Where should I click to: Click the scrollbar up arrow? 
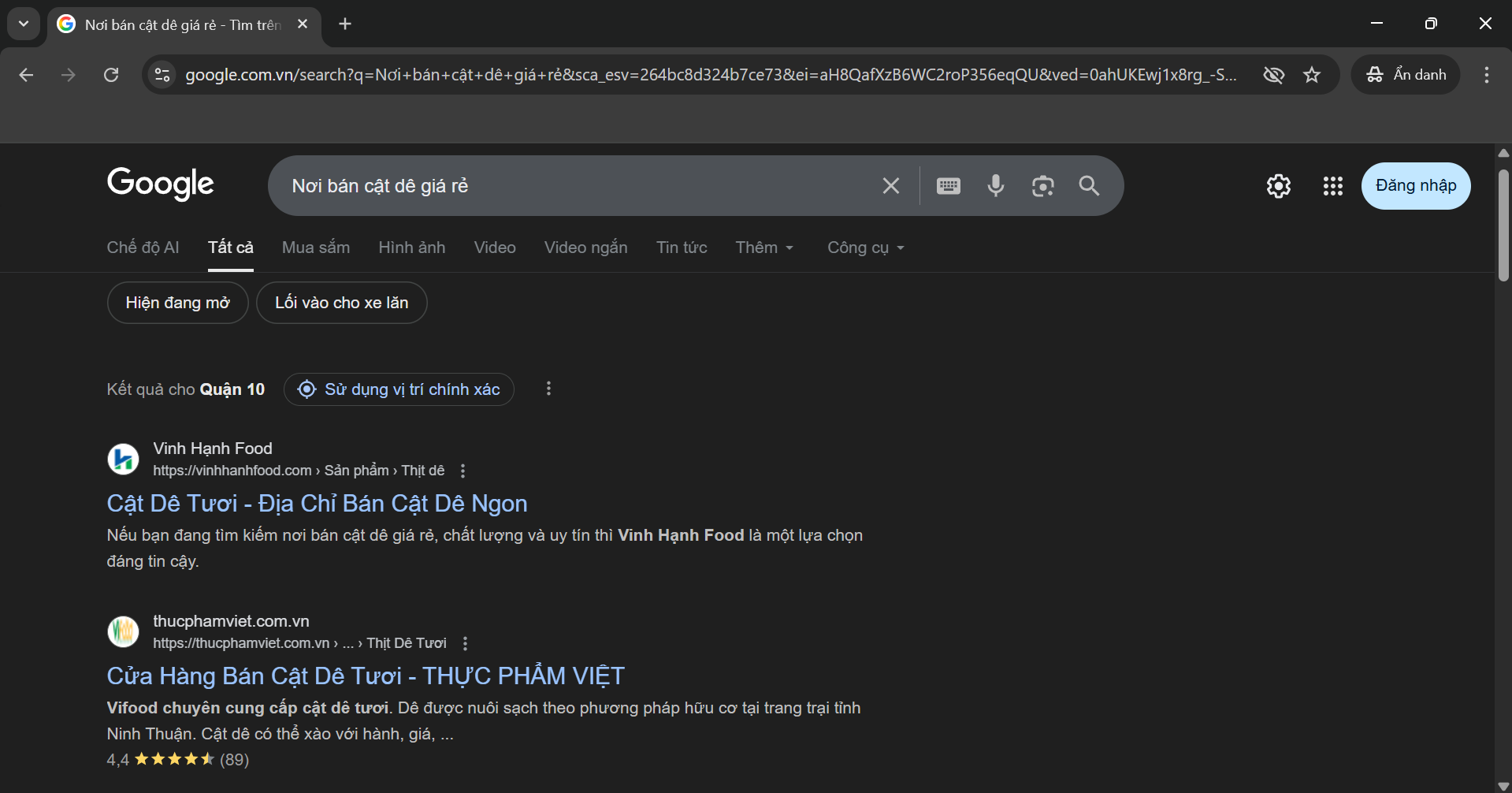[1503, 153]
